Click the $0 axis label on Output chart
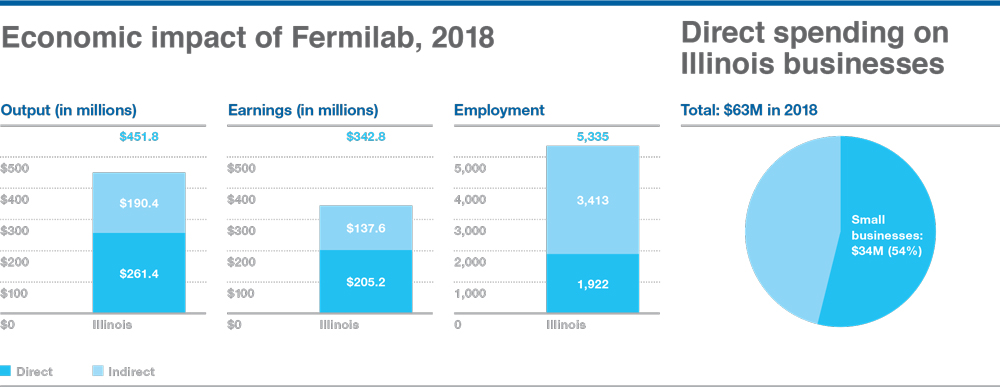 (x=8, y=325)
